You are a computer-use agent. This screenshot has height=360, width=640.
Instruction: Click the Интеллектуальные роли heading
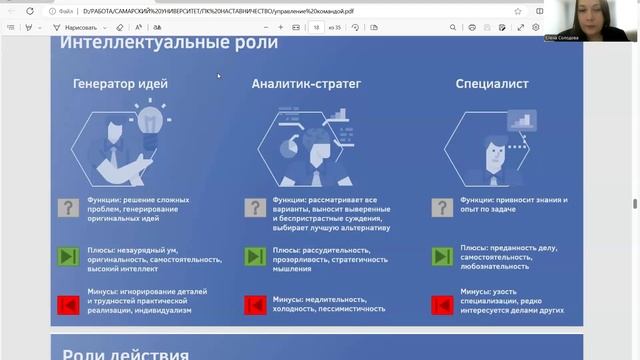click(169, 42)
